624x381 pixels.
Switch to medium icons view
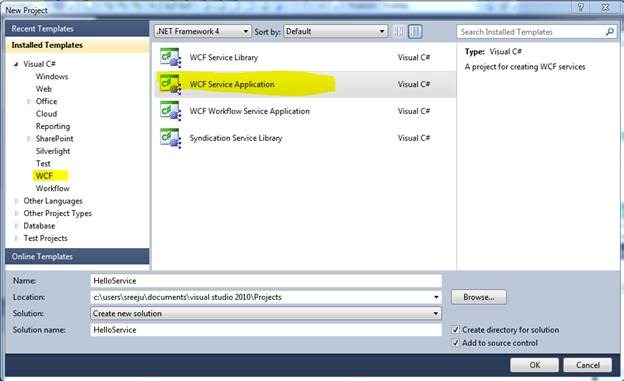[415, 31]
